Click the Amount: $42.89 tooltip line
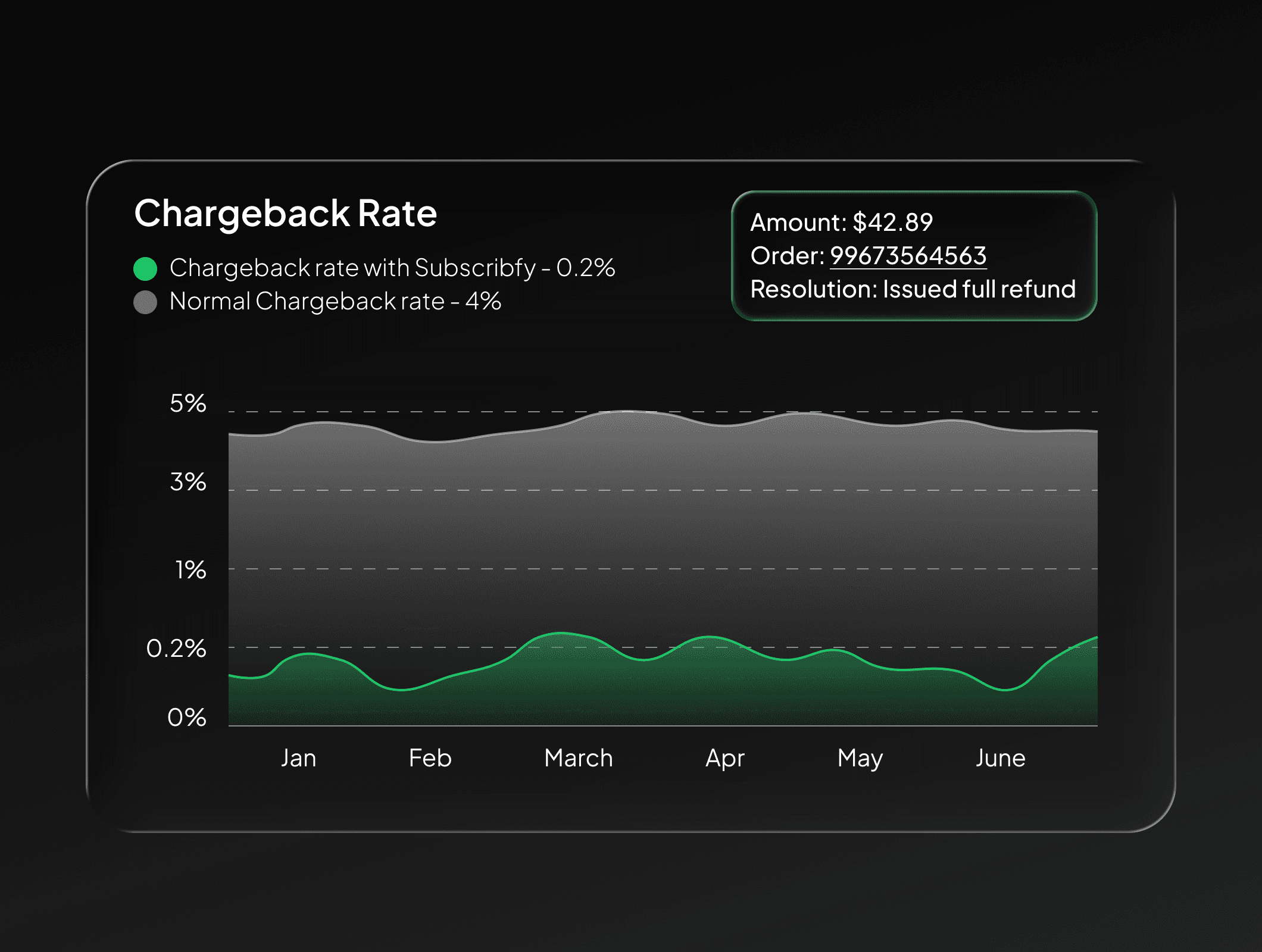 tap(841, 223)
